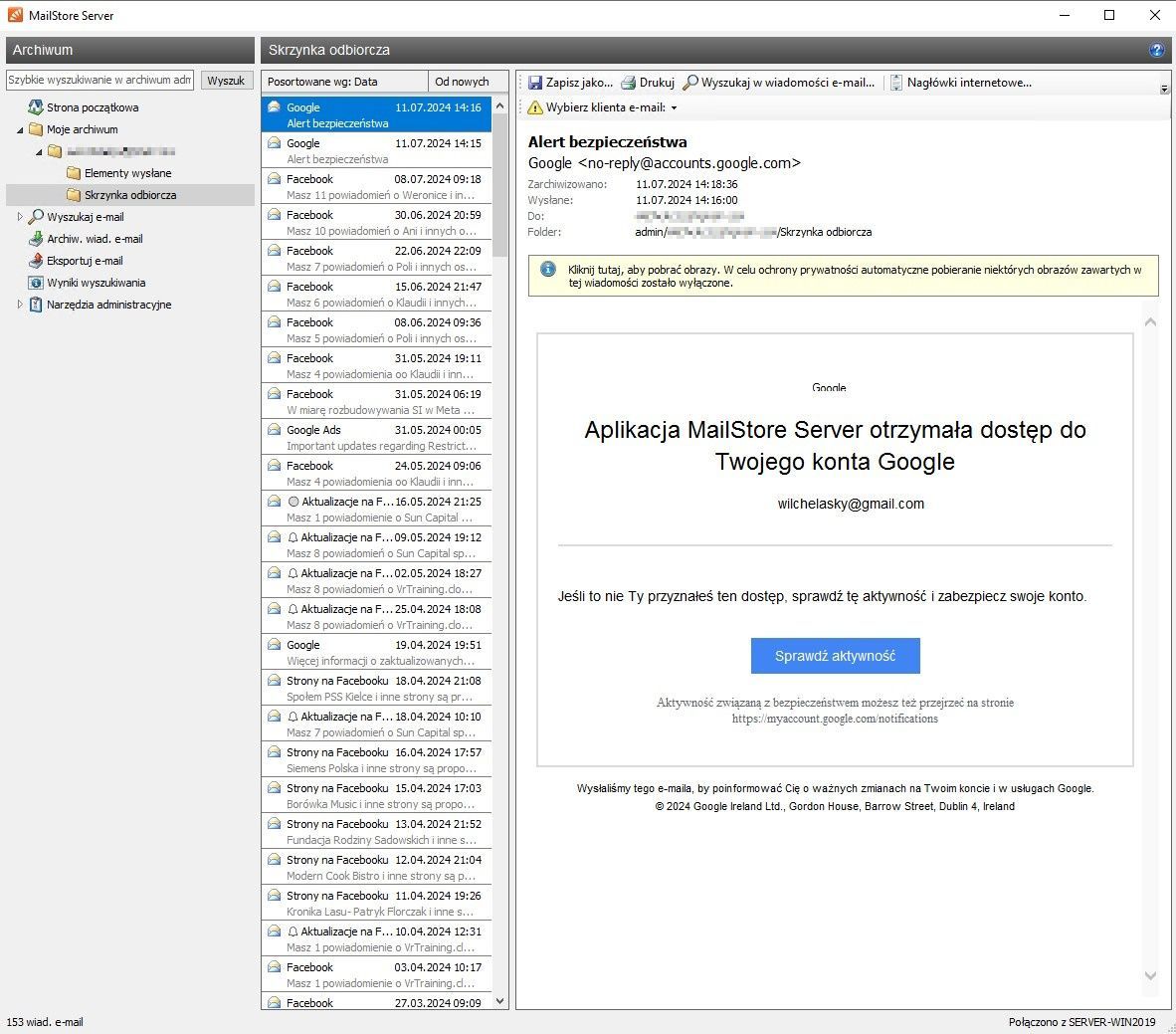Select Facebook message from 15.06.2024 21:47

pos(376,295)
